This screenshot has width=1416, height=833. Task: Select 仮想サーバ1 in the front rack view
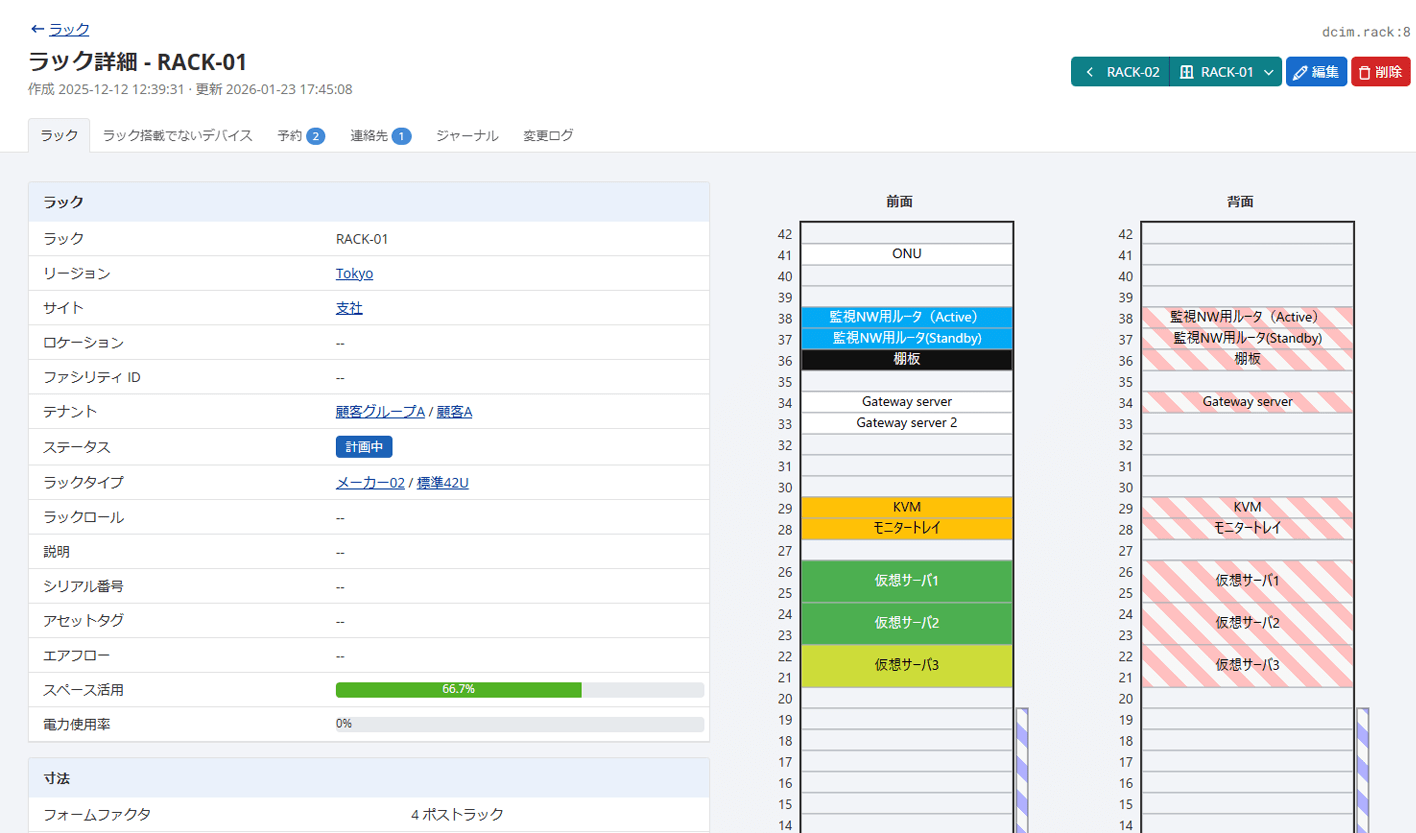[906, 581]
